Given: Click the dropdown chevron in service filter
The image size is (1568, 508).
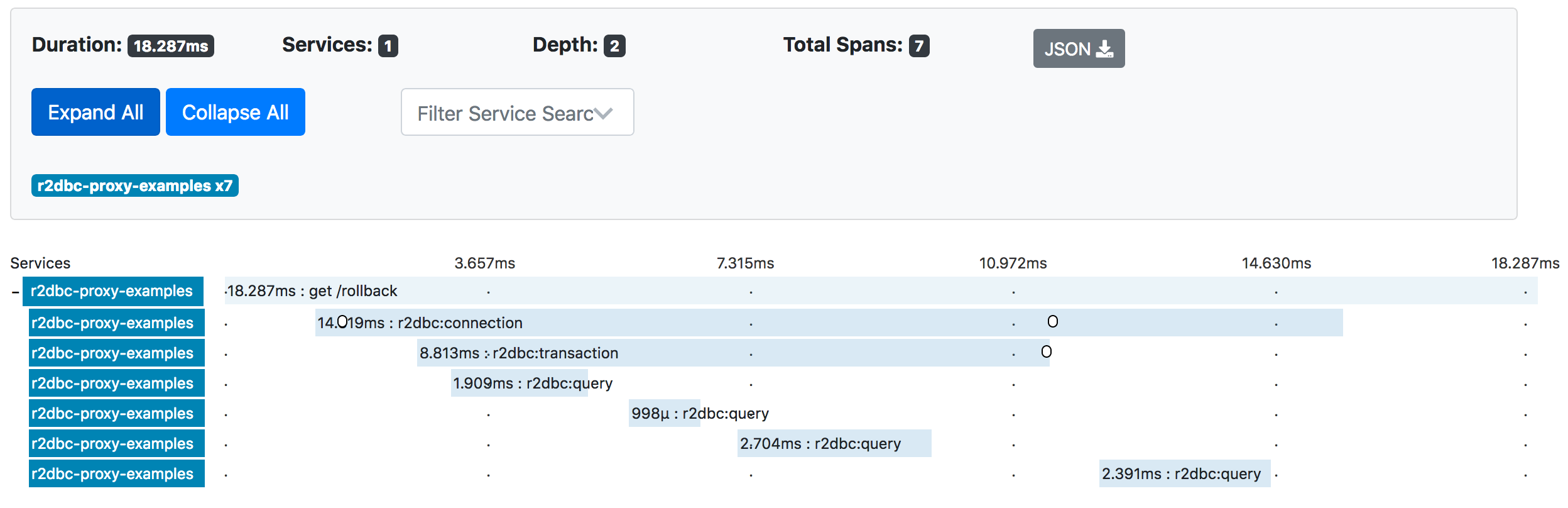Looking at the screenshot, I should pos(603,114).
